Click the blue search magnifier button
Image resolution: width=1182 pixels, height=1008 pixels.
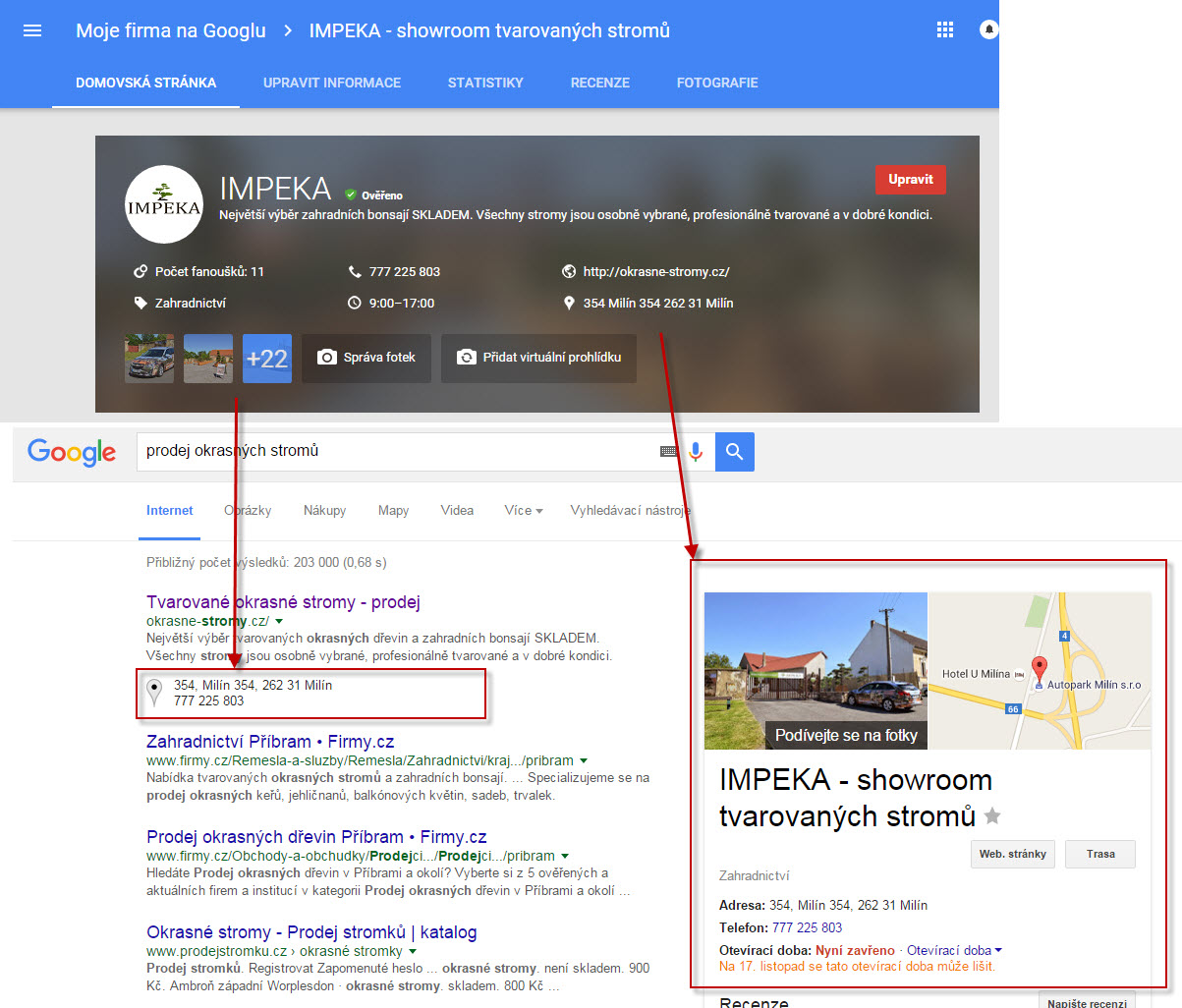click(x=734, y=452)
